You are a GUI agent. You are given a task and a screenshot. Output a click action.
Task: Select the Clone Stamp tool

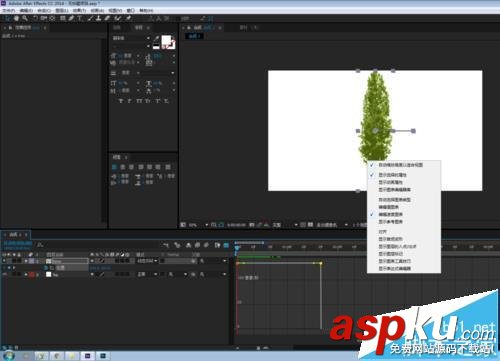tap(99, 18)
